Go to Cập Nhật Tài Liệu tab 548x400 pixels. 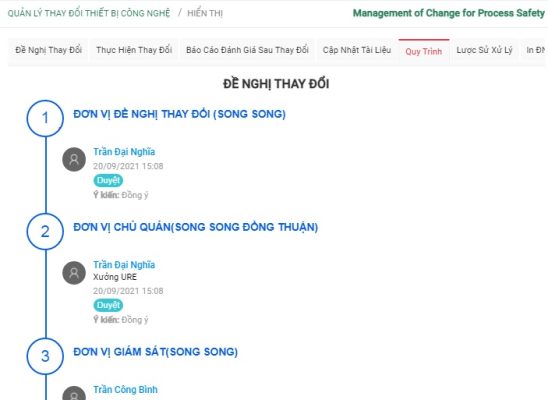point(356,50)
